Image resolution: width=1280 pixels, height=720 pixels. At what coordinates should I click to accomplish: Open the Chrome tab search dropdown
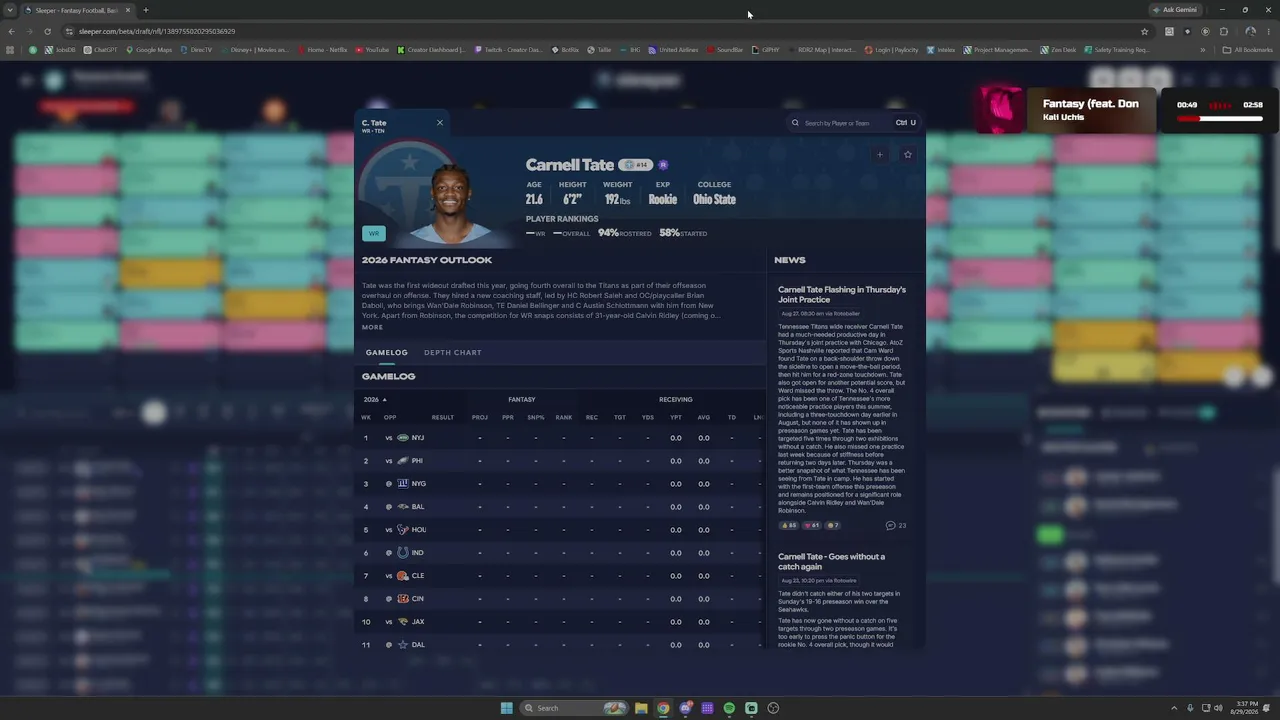(10, 10)
